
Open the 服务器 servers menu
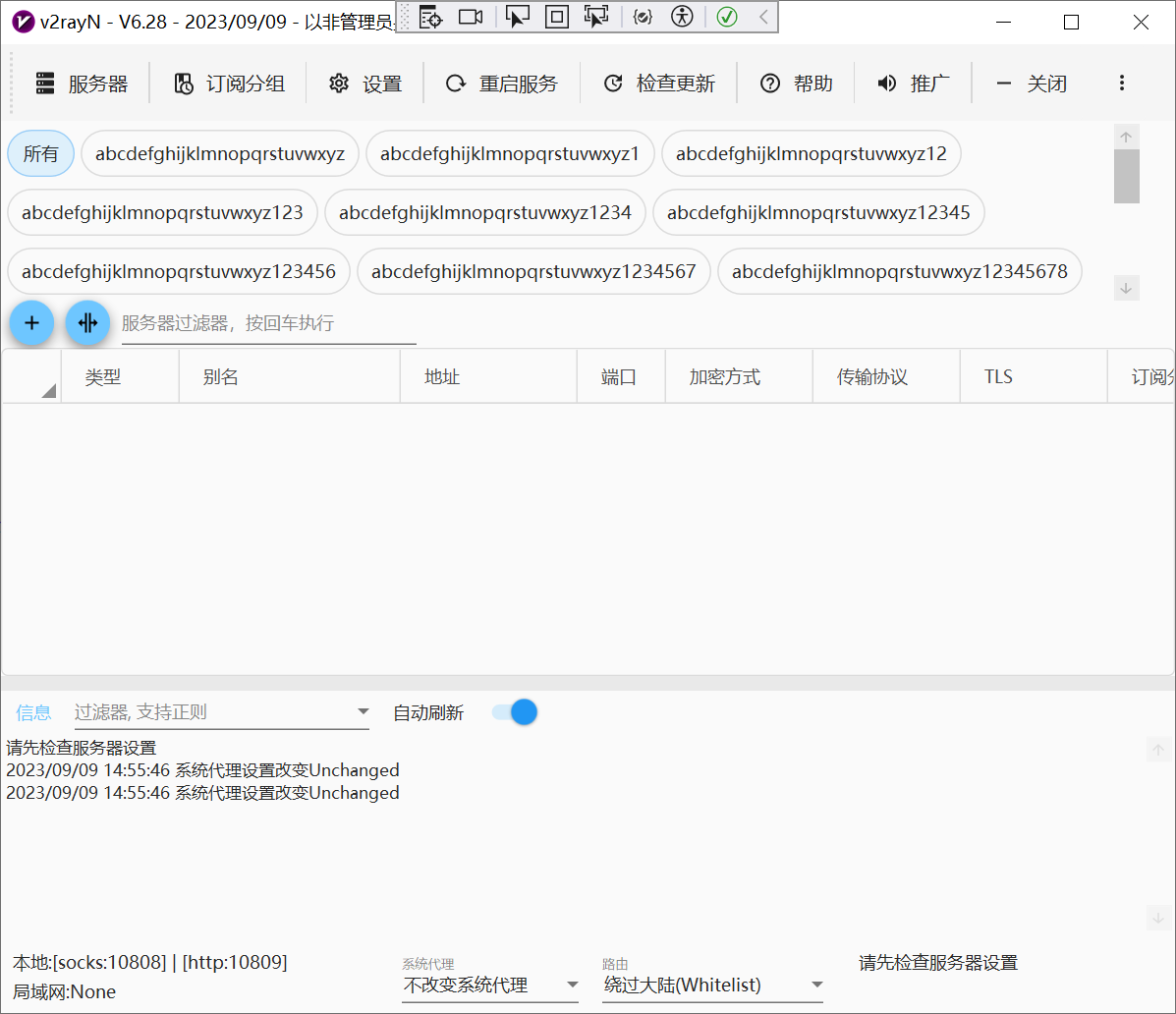[x=83, y=84]
